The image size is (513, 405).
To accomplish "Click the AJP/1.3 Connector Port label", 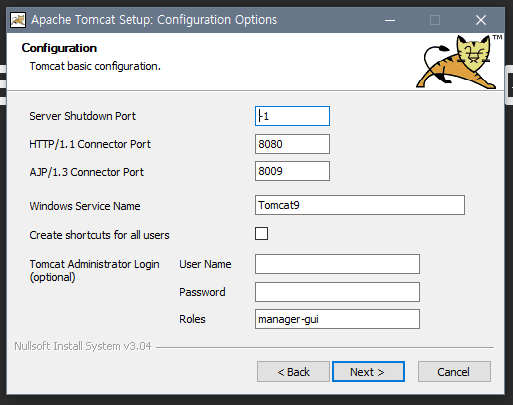I will point(86,172).
